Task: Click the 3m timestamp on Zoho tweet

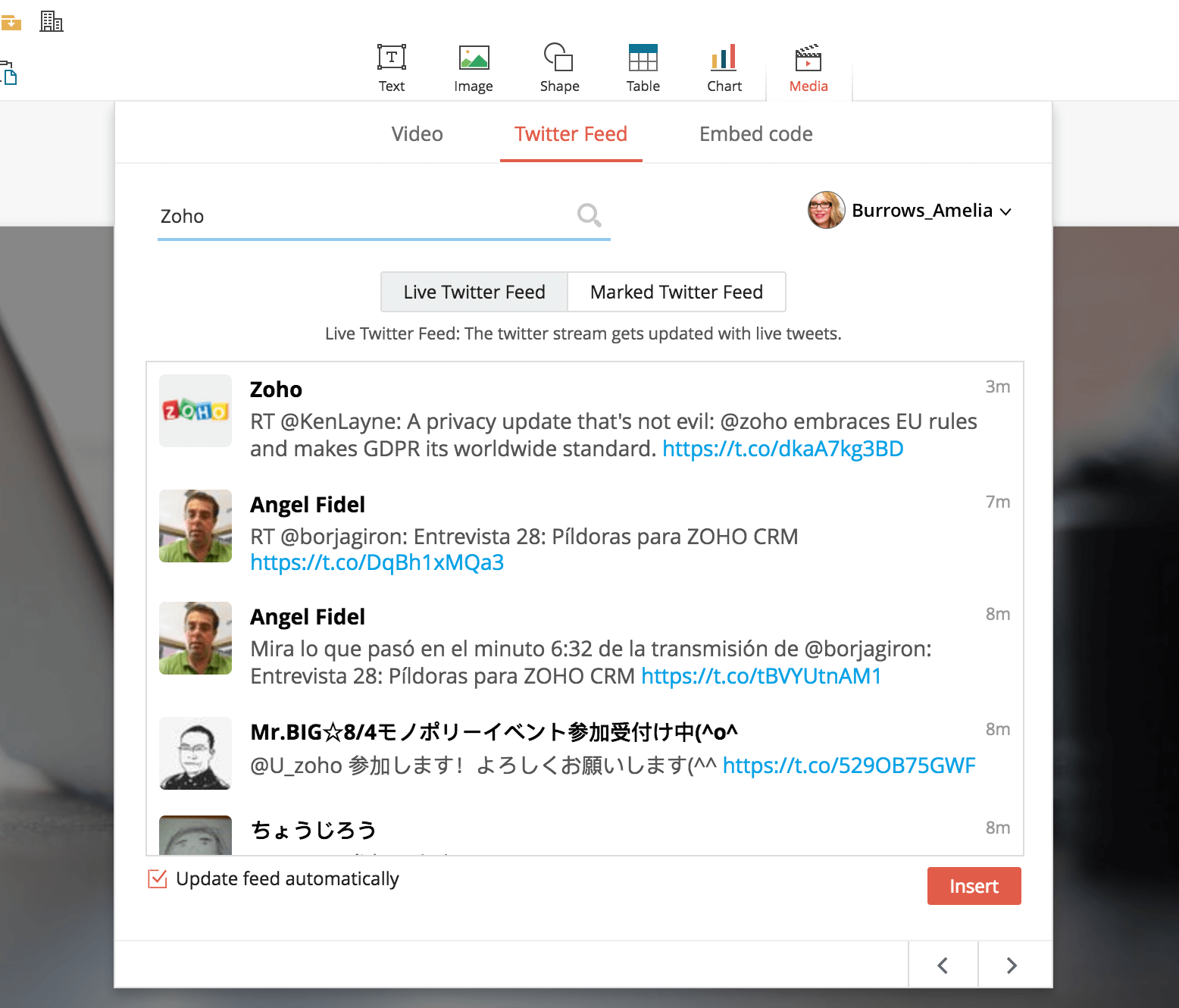Action: pyautogui.click(x=998, y=387)
